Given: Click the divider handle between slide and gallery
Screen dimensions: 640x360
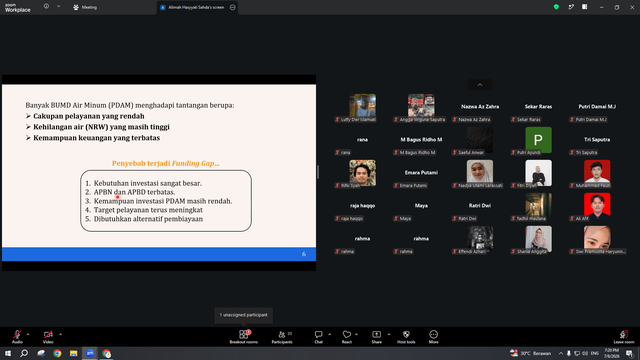Looking at the screenshot, I should pyautogui.click(x=318, y=172).
